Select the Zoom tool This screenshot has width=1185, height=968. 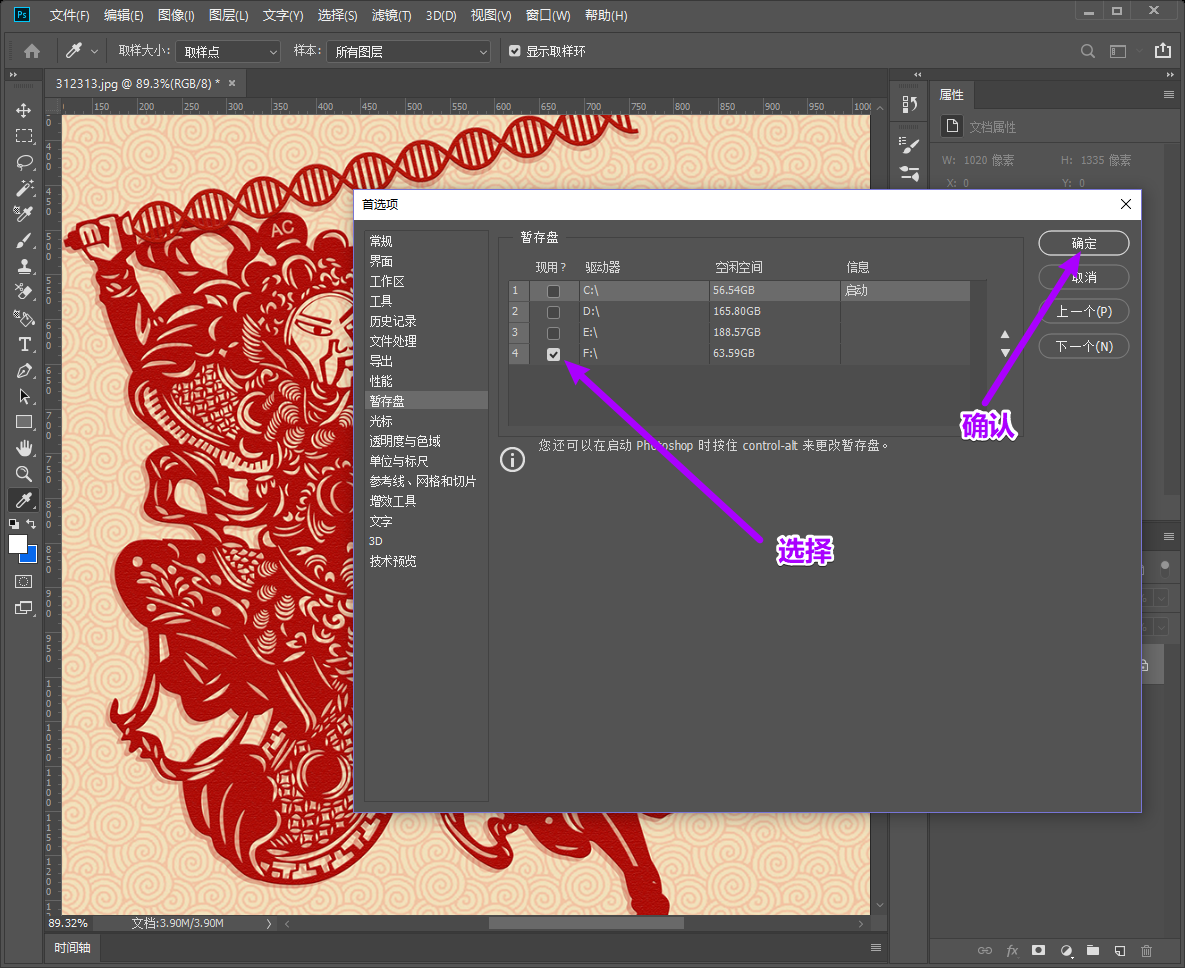(x=24, y=474)
